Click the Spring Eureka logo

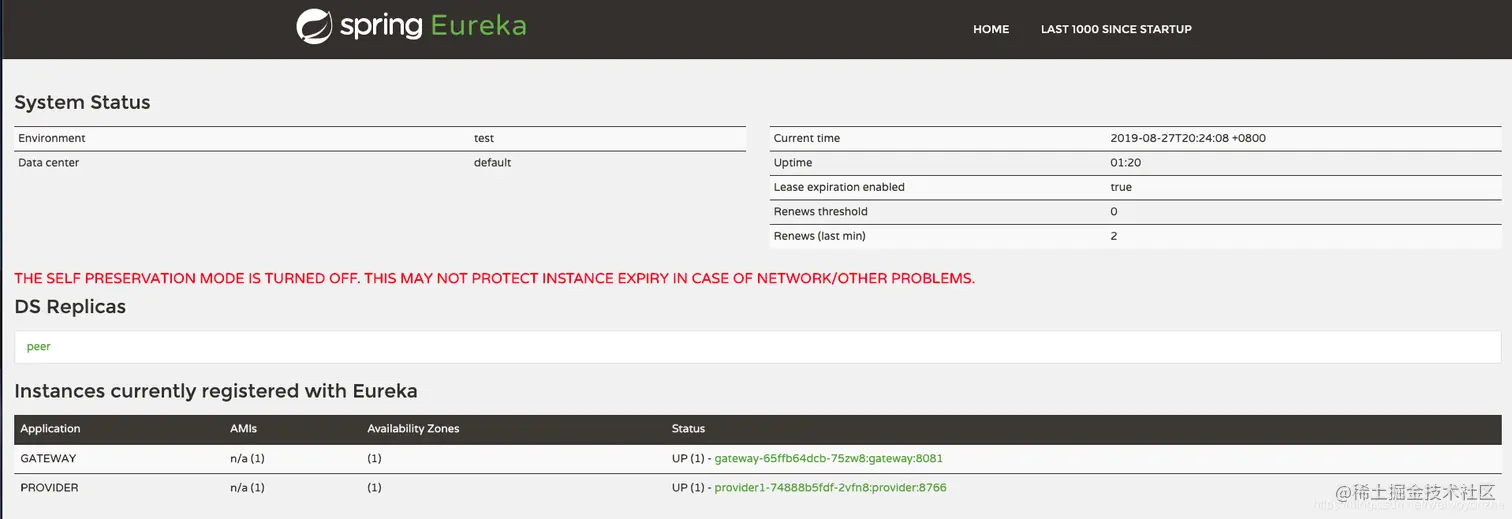coord(411,26)
